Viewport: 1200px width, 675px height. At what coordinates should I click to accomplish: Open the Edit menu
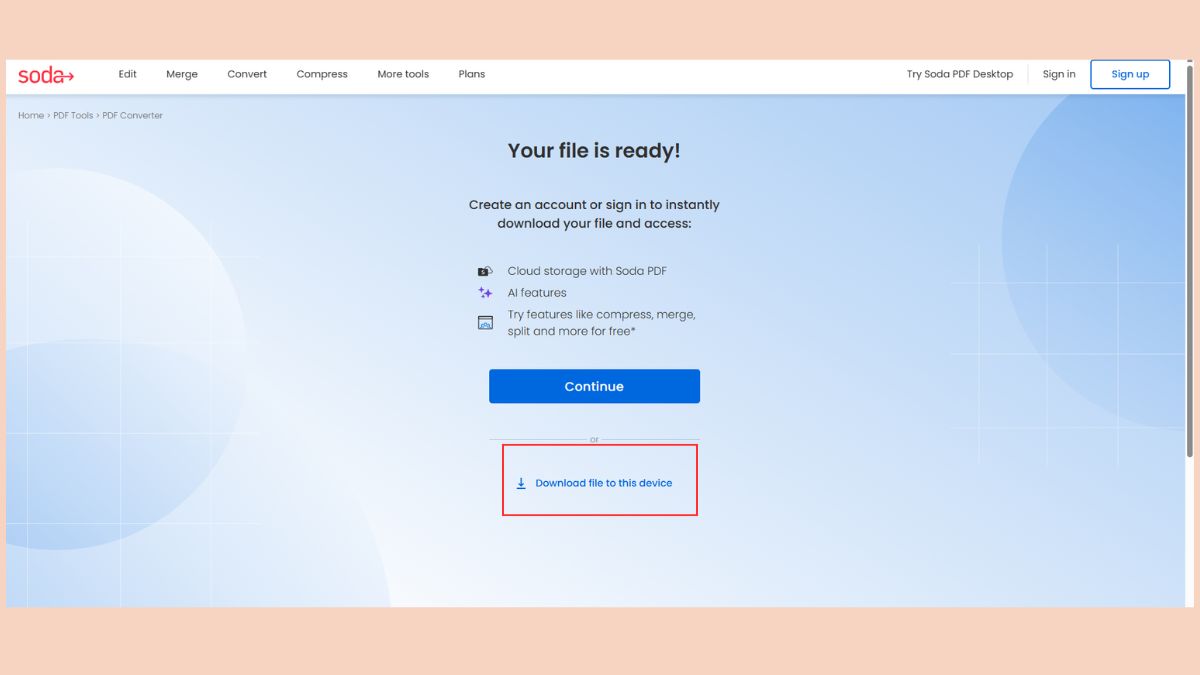128,74
